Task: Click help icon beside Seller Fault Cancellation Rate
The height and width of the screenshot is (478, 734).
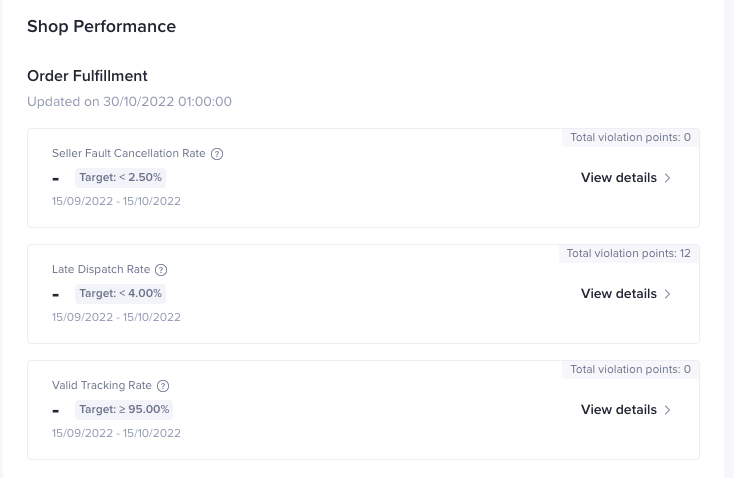Action: [x=217, y=154]
